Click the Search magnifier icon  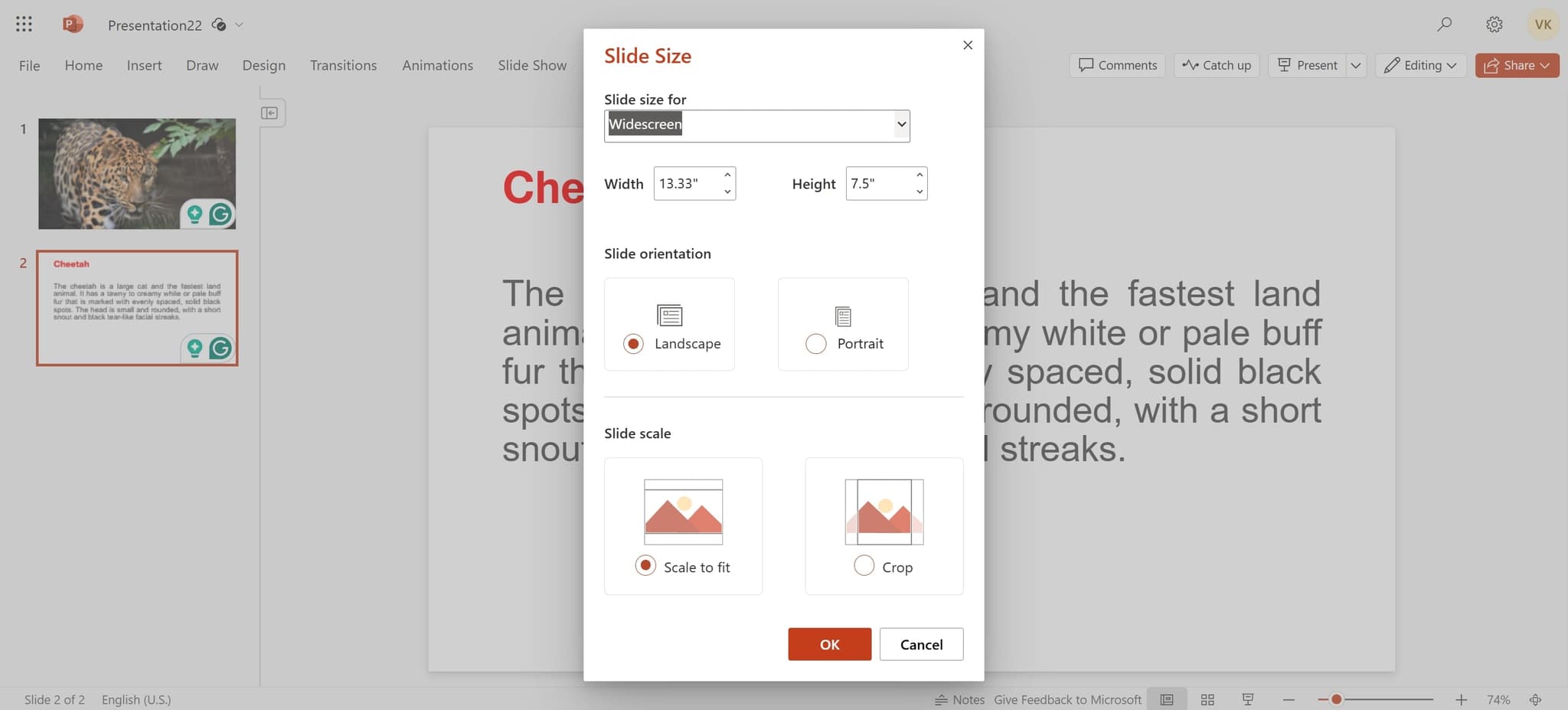[x=1444, y=24]
